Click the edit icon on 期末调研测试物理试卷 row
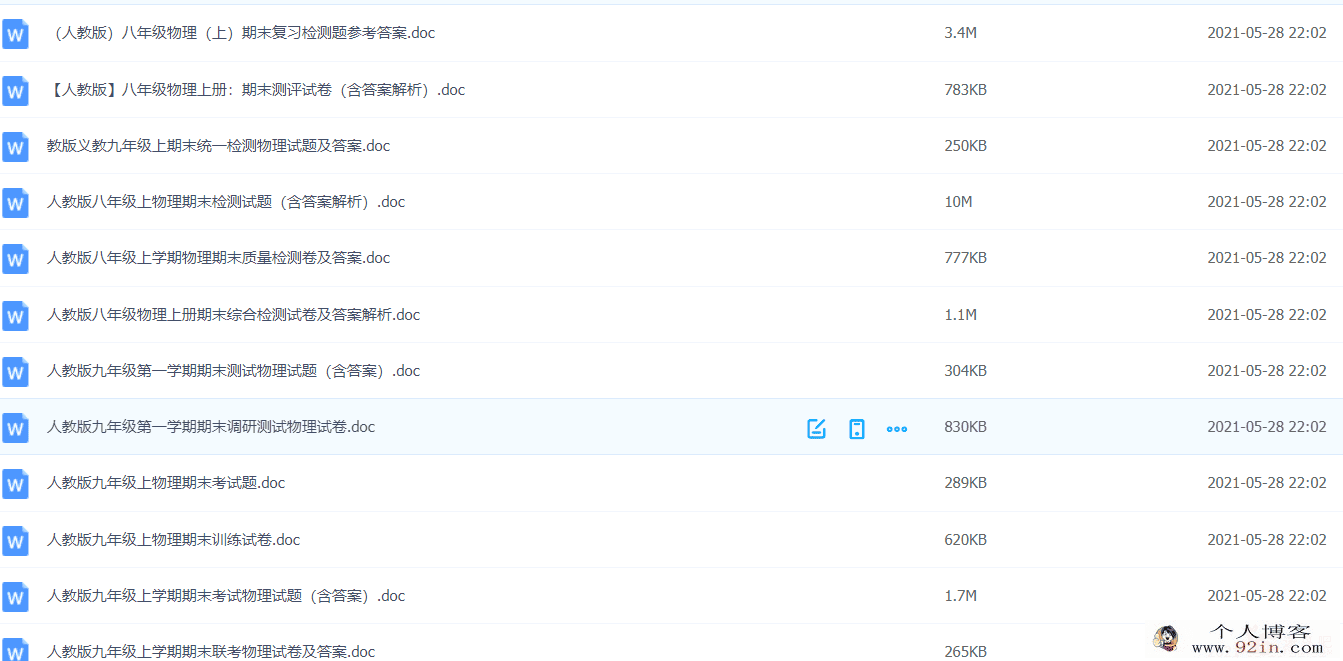This screenshot has height=661, width=1343. [816, 429]
